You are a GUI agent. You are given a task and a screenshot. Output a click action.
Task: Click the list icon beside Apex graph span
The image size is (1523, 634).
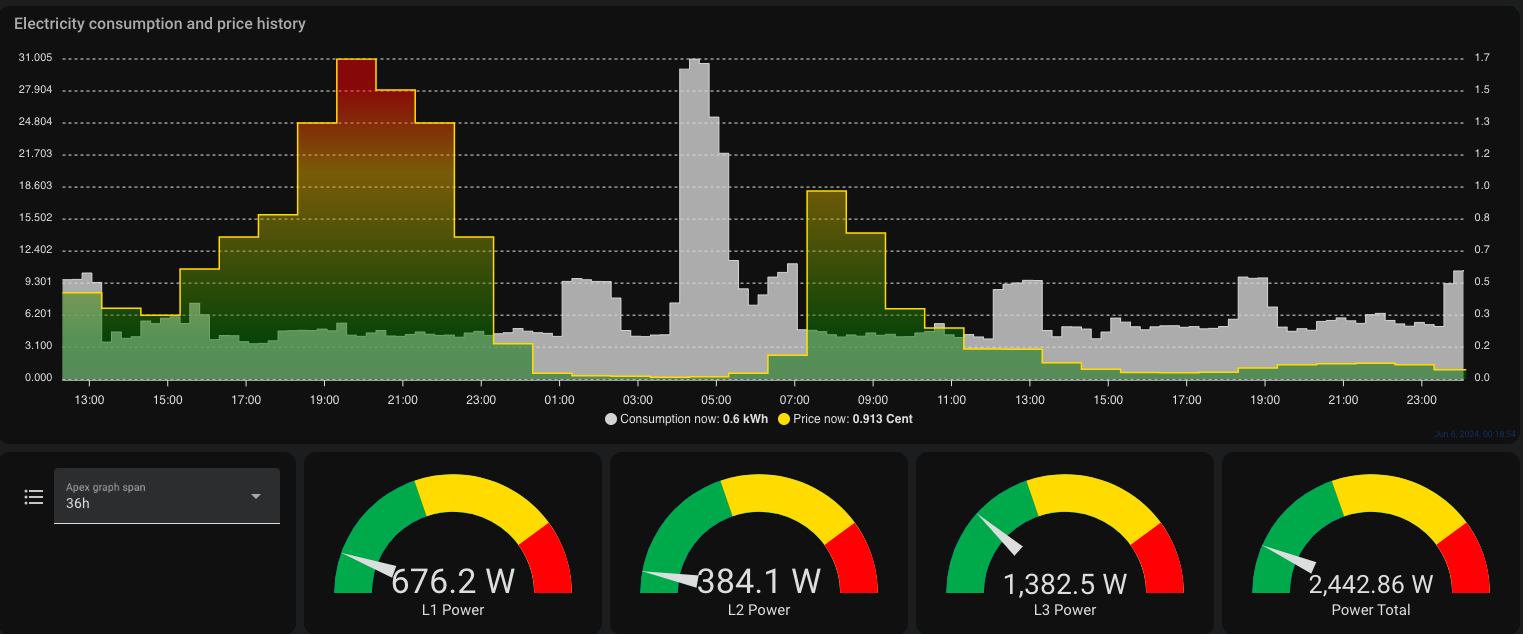[x=33, y=497]
